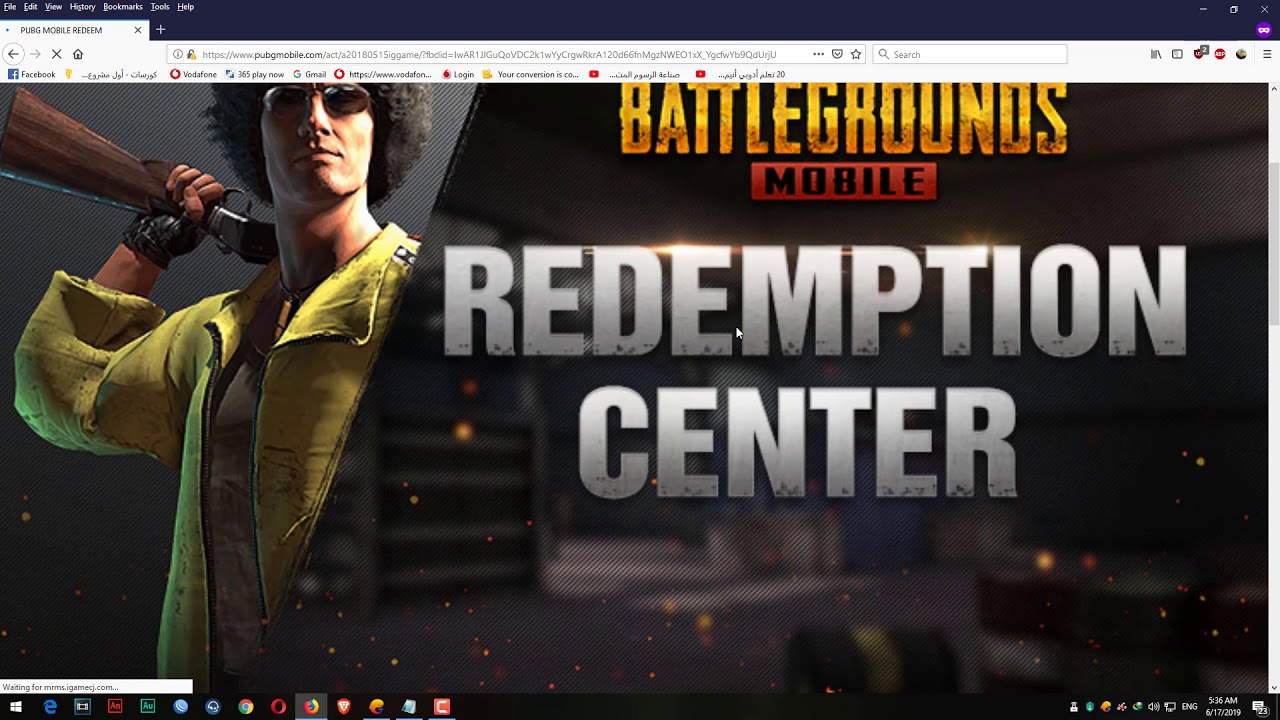Show sidebars icon in toolbar
Image resolution: width=1280 pixels, height=720 pixels.
click(1177, 54)
